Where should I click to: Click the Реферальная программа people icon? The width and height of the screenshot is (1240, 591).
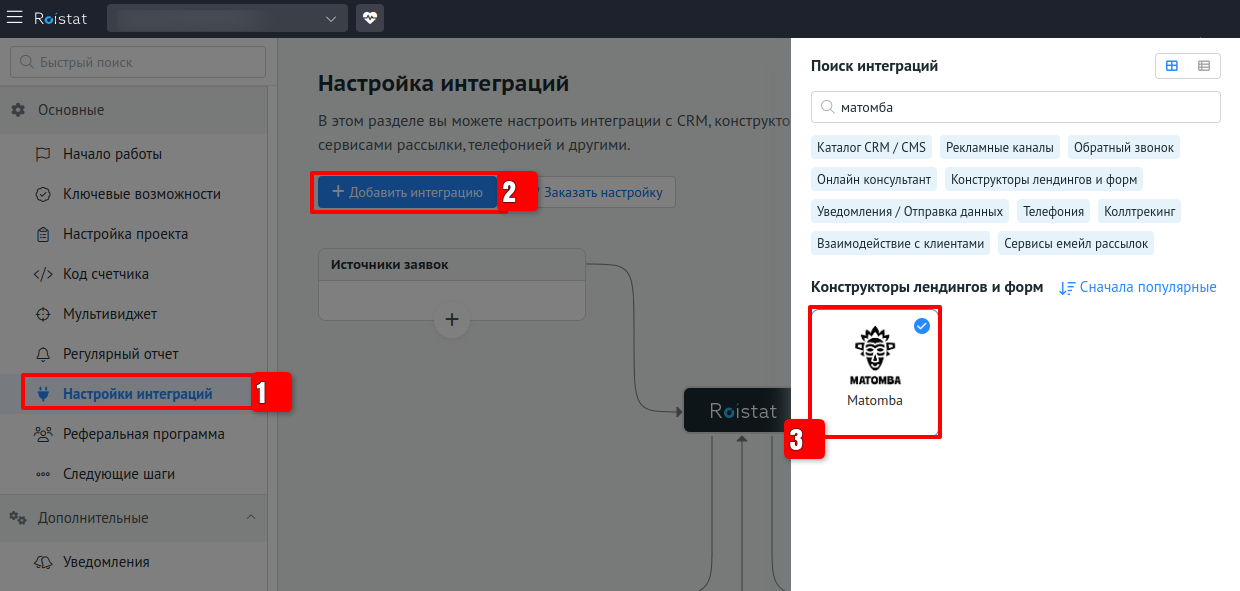43,434
